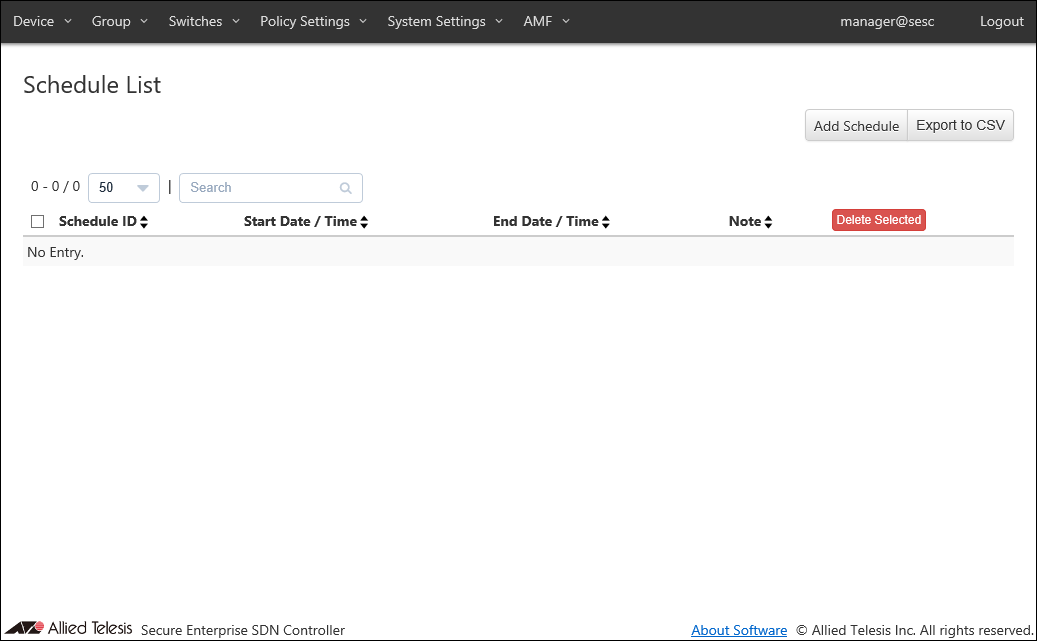
Task: Click Logout in the top bar
Action: point(1001,21)
